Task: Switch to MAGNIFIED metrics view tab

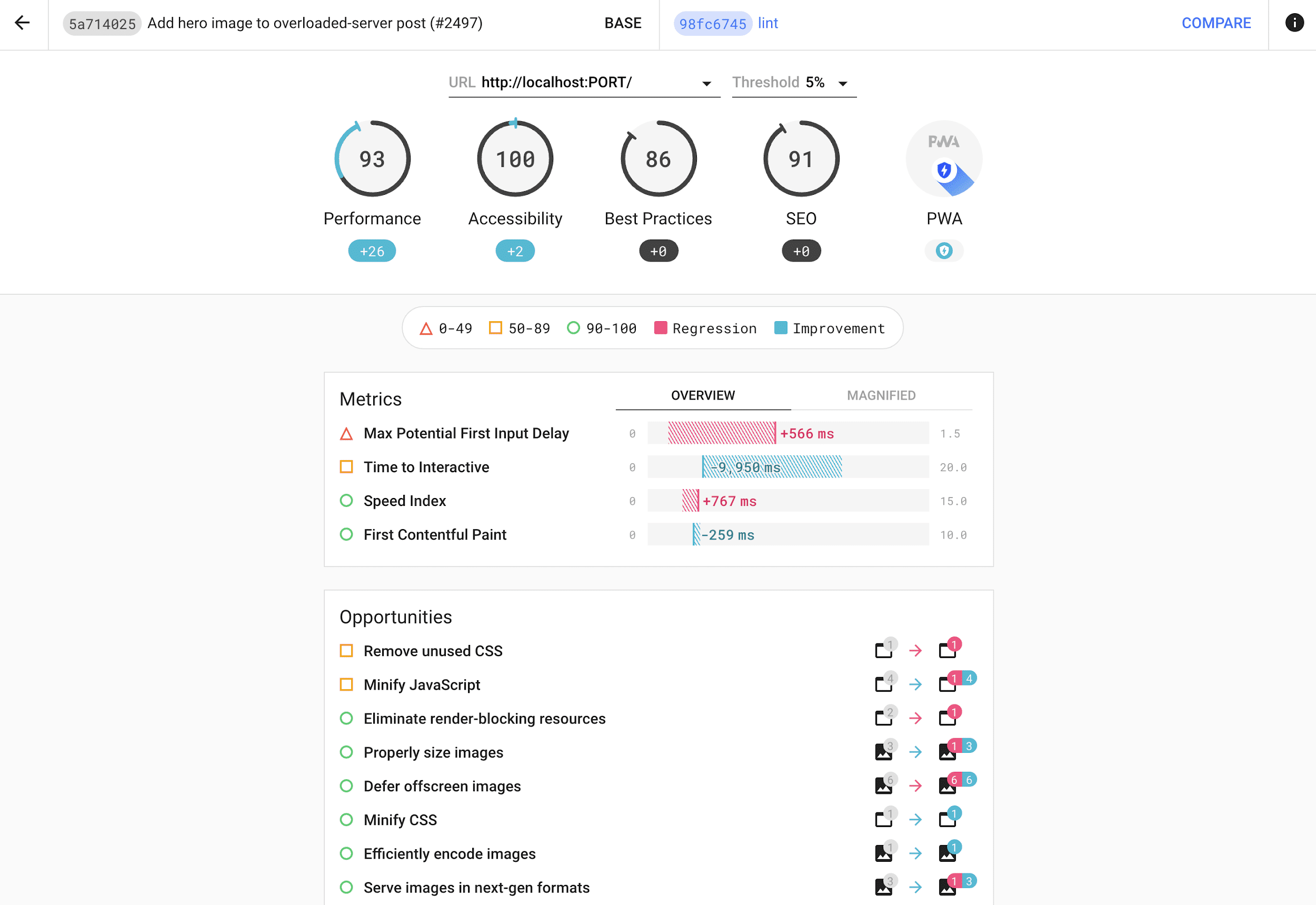Action: pyautogui.click(x=881, y=395)
